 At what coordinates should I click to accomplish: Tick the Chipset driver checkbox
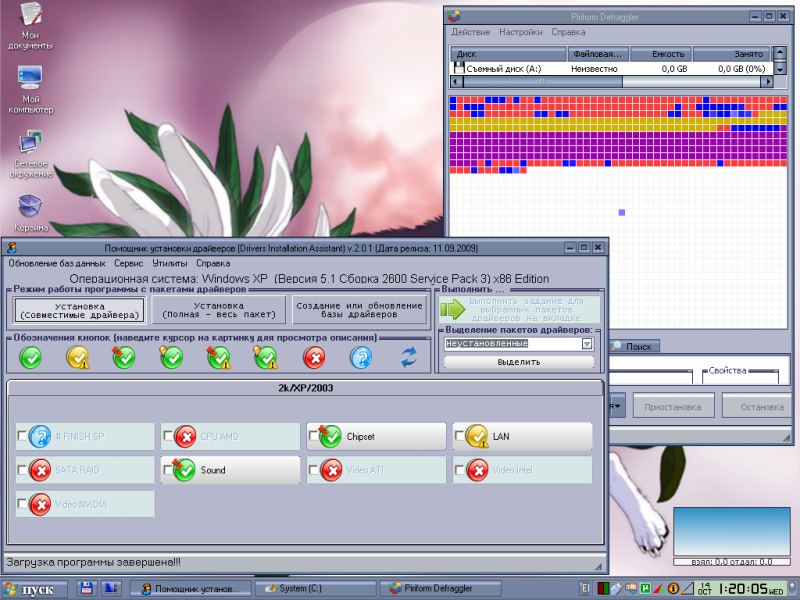(x=313, y=437)
